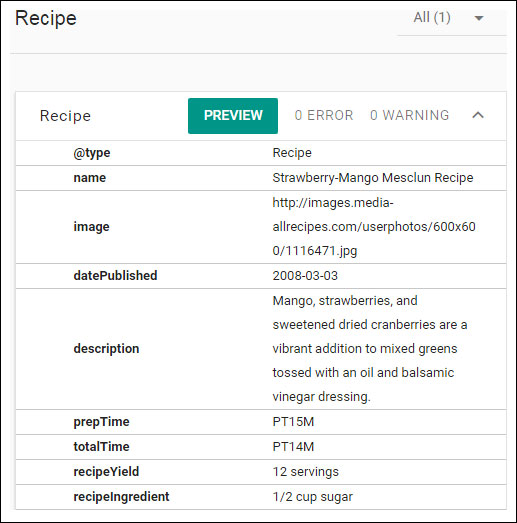The image size is (517, 523).
Task: Select the image property label
Action: 91,227
